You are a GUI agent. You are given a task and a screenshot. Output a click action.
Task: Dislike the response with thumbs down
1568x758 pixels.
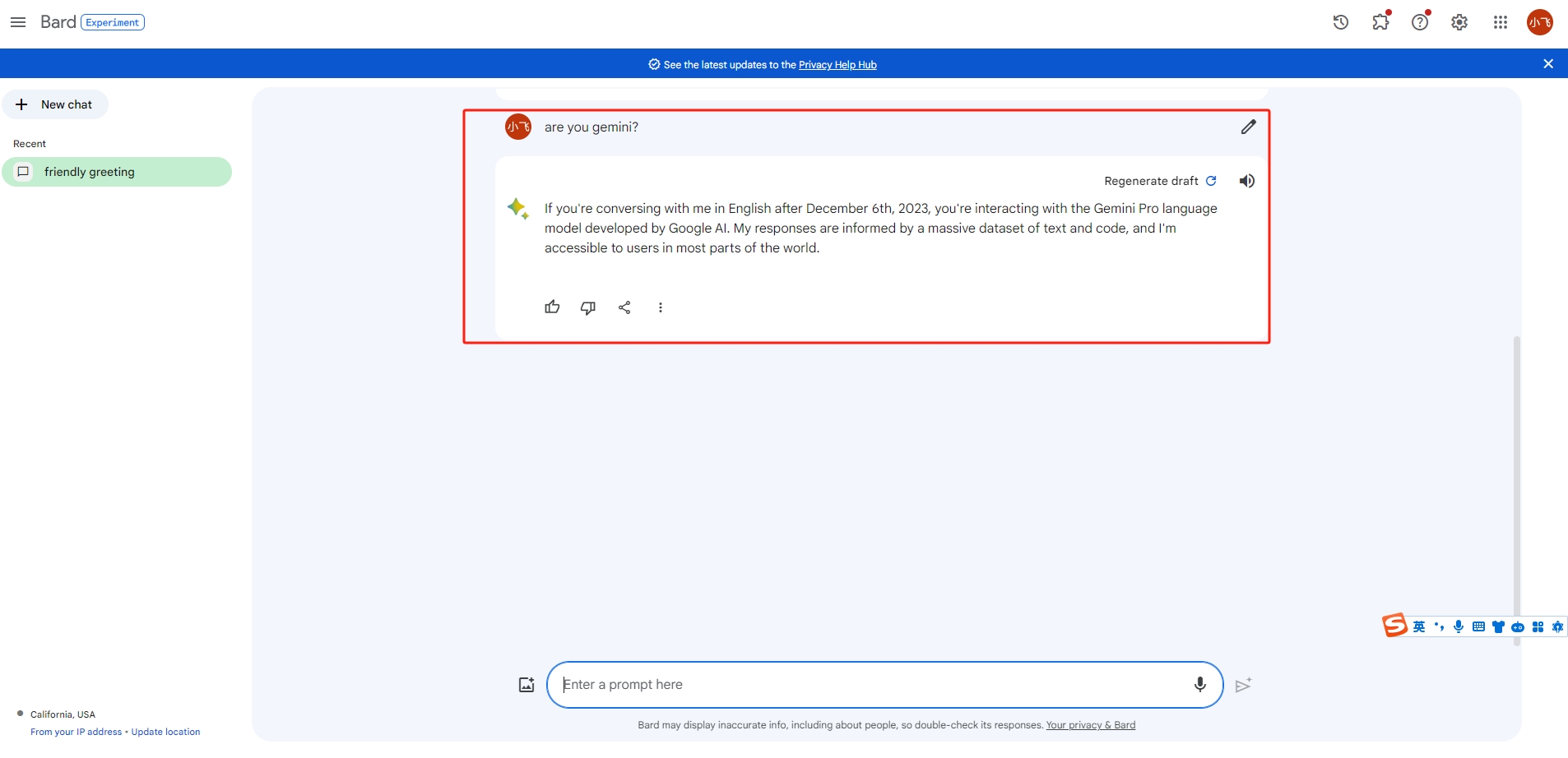tap(588, 307)
